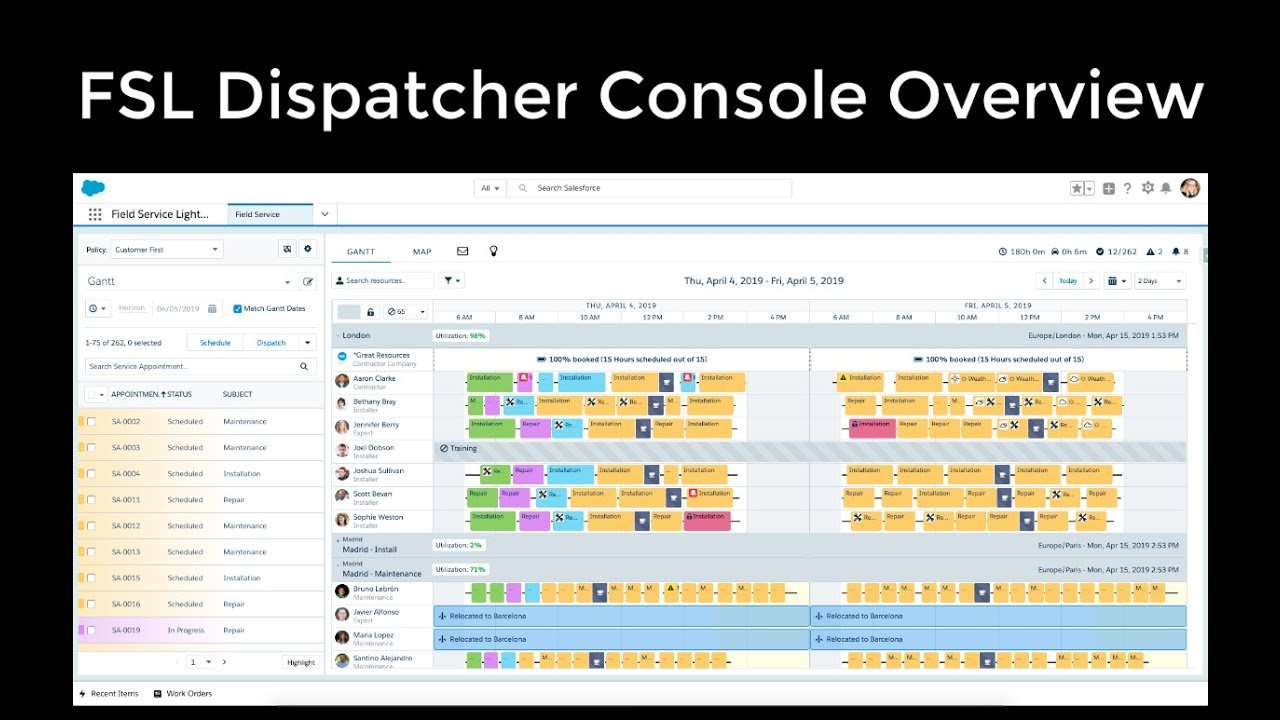Click the edit icon beside Gantt list filter
The image size is (1280, 720).
coord(308,282)
